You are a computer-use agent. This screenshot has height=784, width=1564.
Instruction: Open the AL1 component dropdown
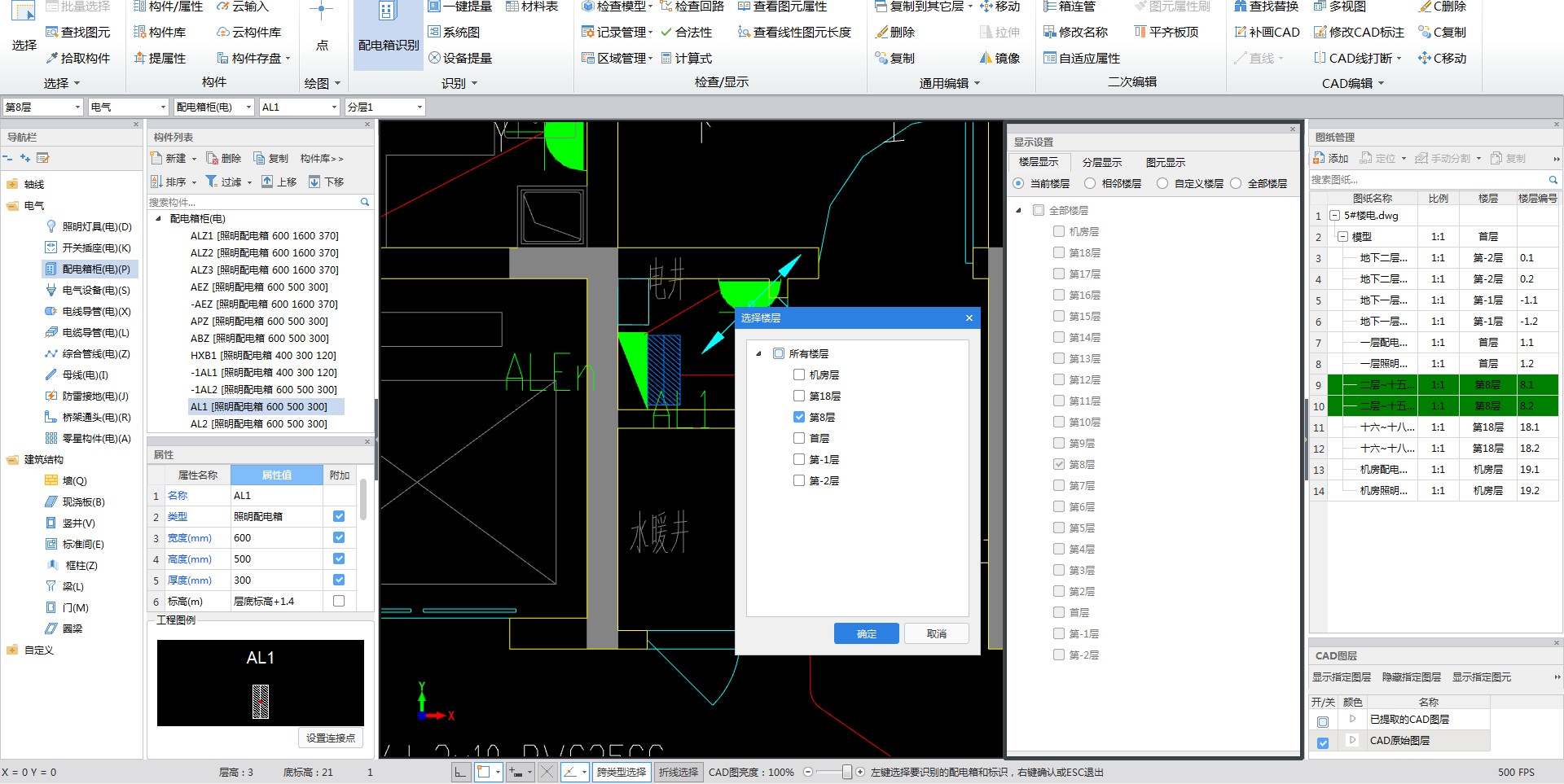334,107
